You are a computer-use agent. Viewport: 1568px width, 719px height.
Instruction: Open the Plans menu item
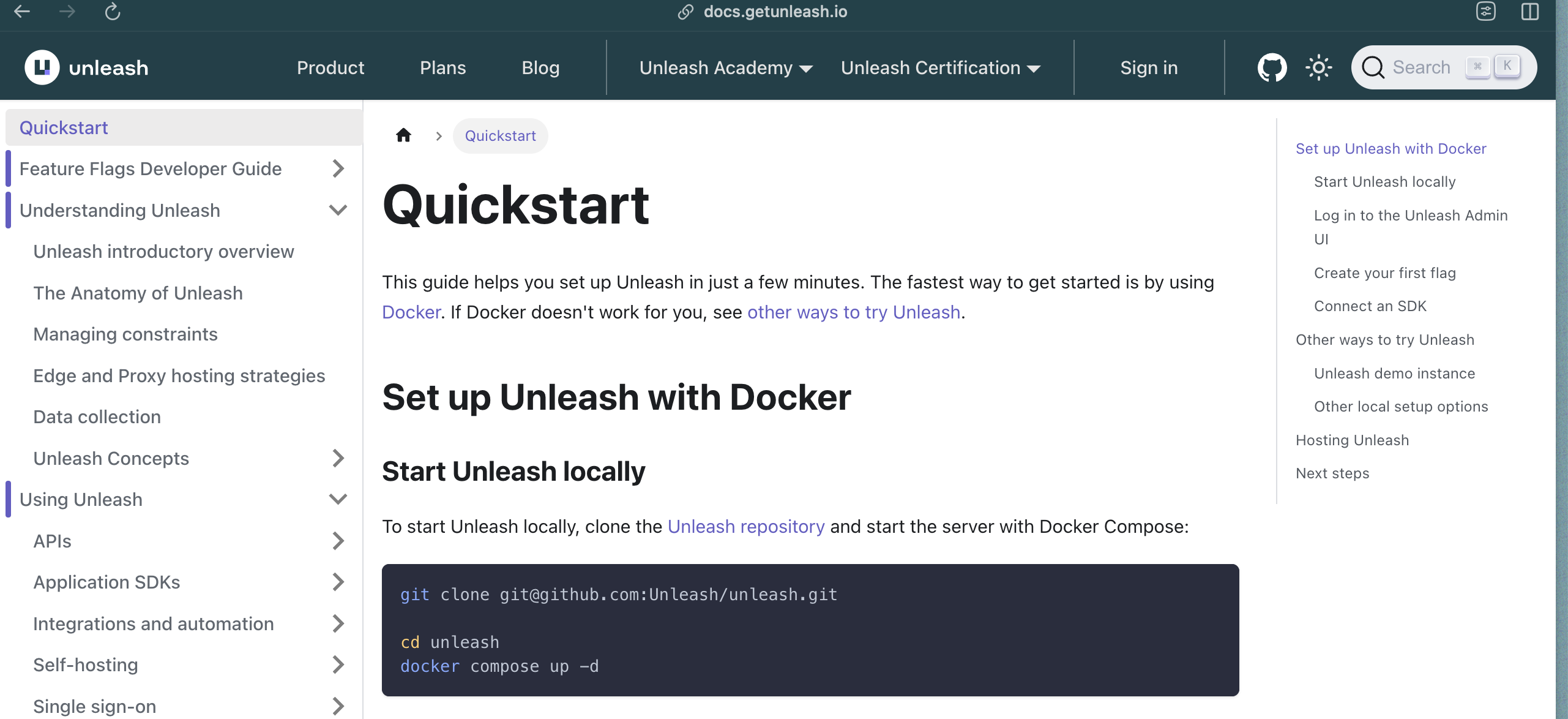[x=442, y=67]
